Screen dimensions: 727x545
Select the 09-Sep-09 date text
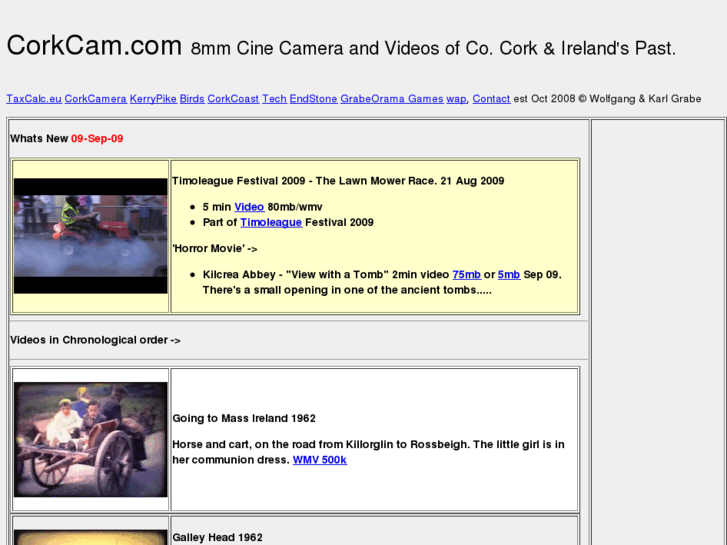[x=97, y=139]
